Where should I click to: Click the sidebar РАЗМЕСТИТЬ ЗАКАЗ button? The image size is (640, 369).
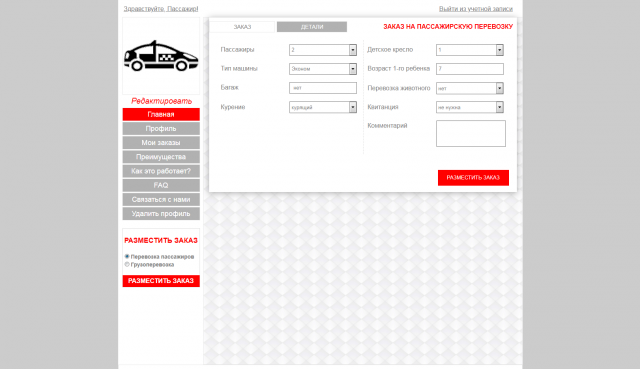point(161,281)
